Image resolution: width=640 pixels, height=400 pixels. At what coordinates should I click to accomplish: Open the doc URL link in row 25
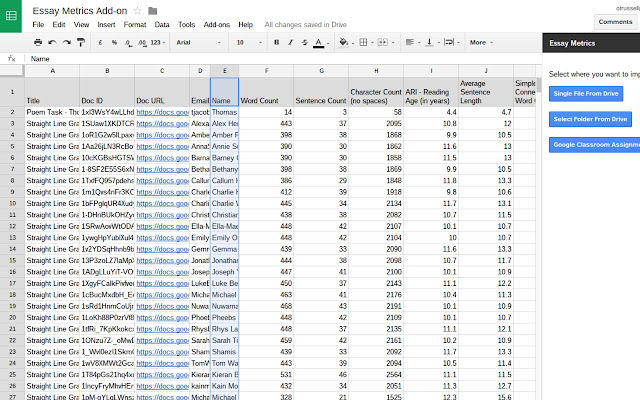(162, 375)
